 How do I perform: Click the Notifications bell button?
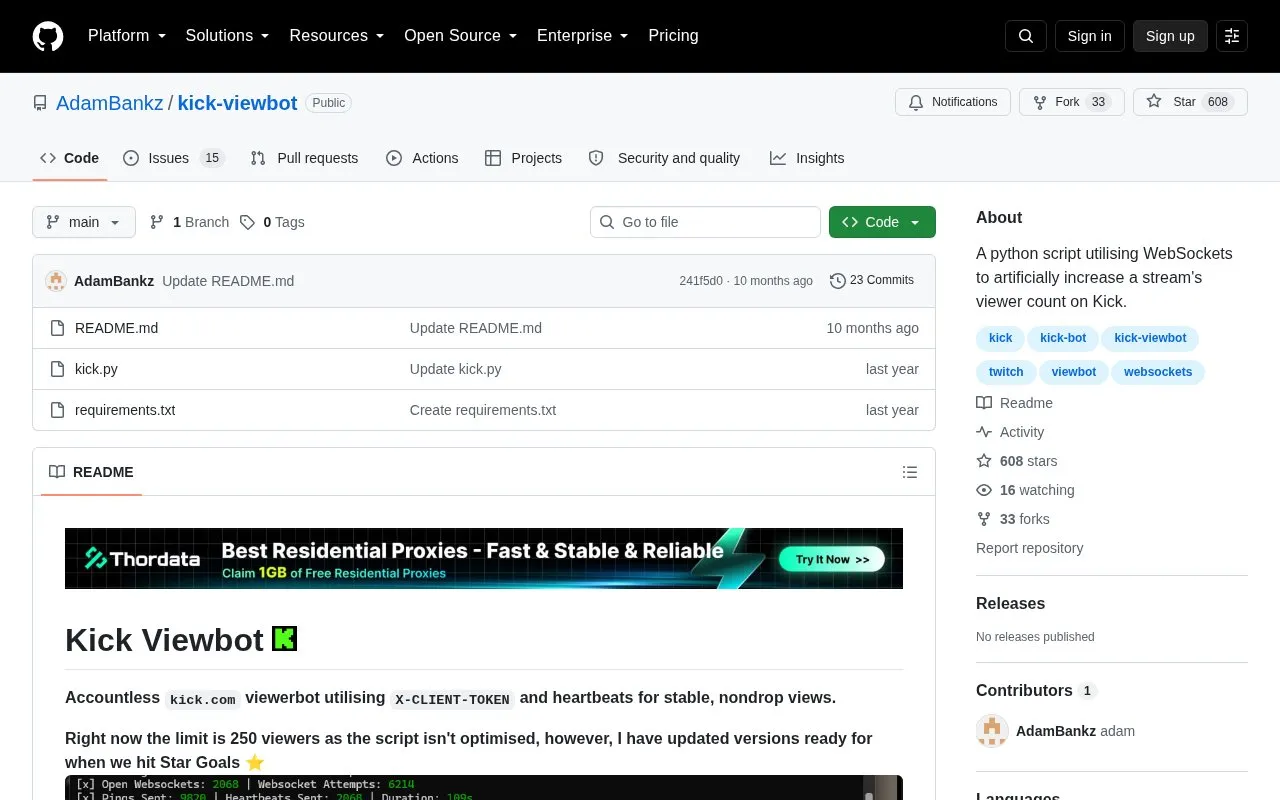(x=953, y=102)
